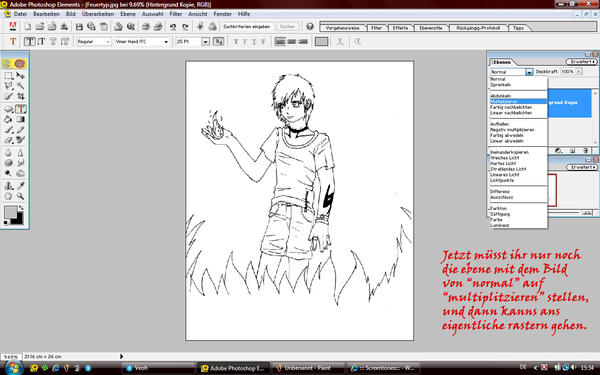Viewport: 600px width, 375px height.
Task: Select the Hintergrund Kopie layer
Action: tap(570, 103)
